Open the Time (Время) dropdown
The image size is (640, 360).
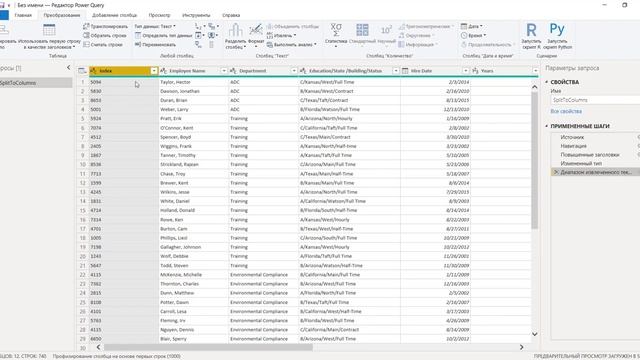(473, 36)
